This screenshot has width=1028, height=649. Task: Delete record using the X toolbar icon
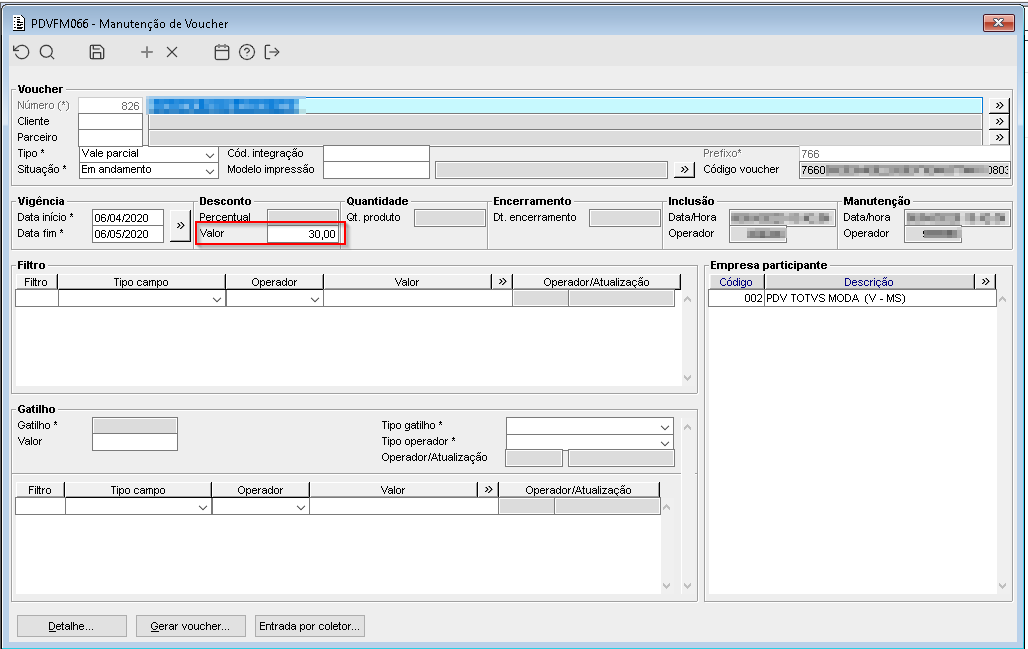tap(172, 52)
